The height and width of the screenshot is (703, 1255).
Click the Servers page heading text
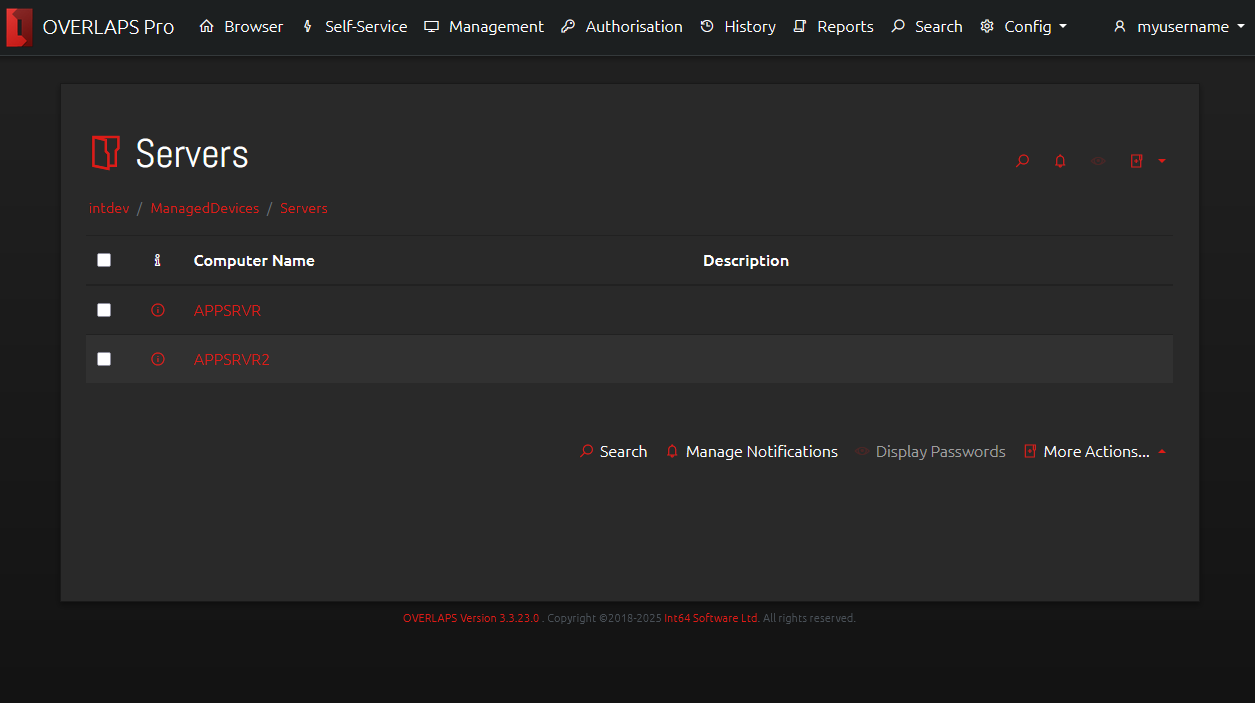pos(192,154)
